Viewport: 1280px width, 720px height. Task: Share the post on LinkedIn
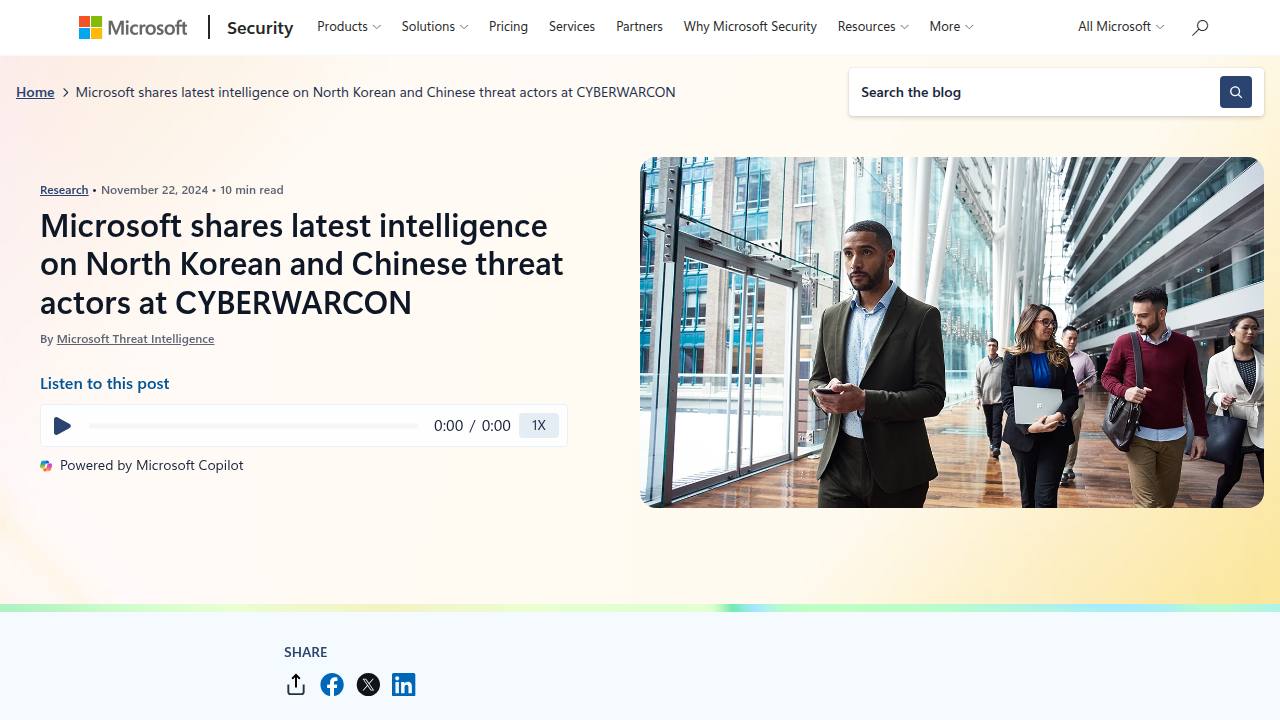click(404, 685)
